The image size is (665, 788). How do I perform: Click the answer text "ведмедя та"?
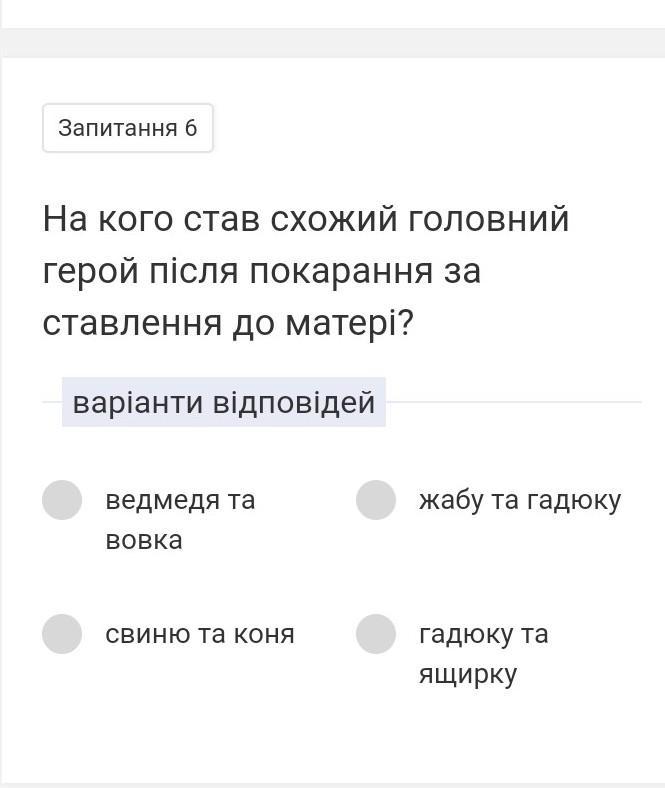tap(180, 500)
